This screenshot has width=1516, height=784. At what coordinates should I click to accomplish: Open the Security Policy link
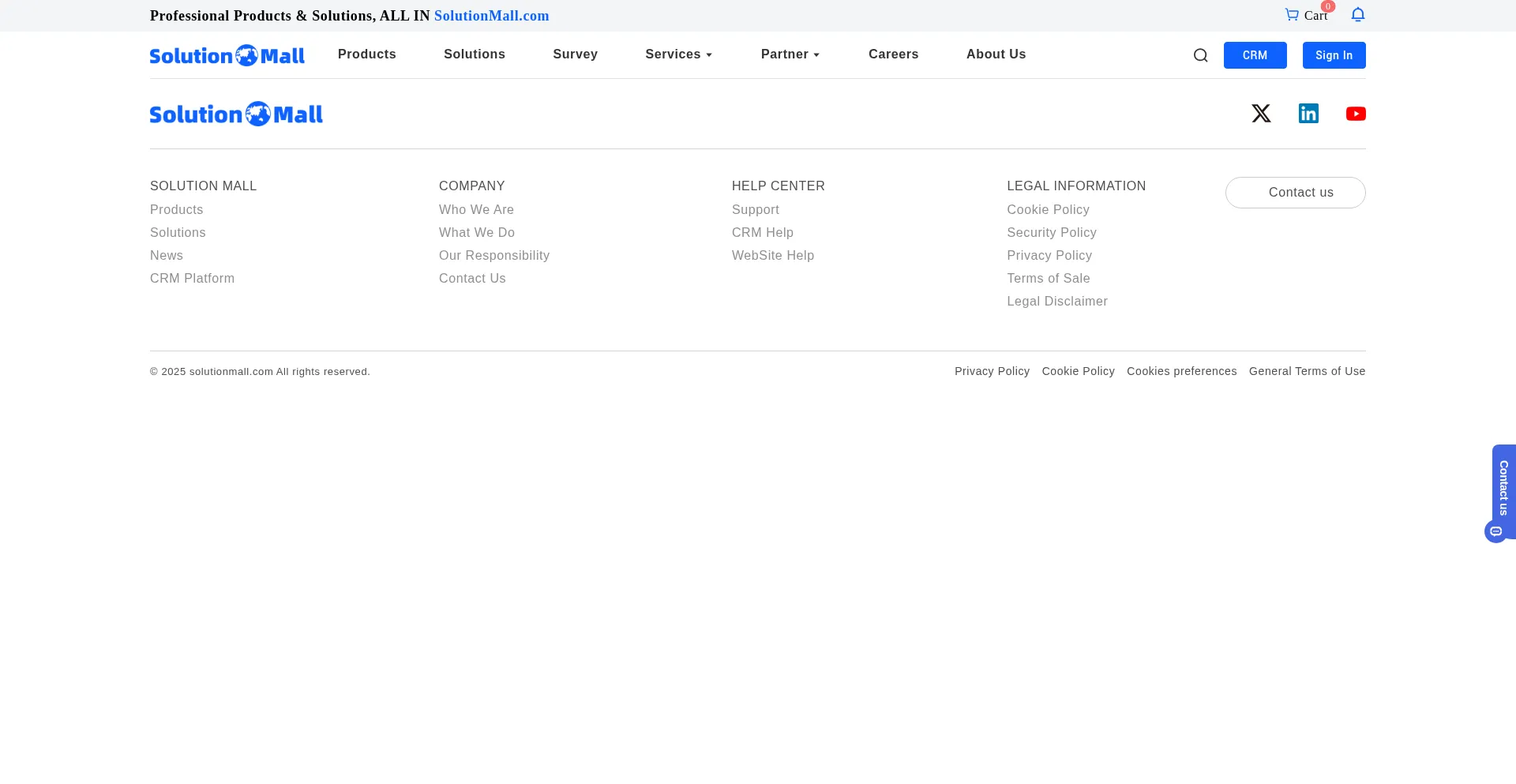pyautogui.click(x=1051, y=233)
